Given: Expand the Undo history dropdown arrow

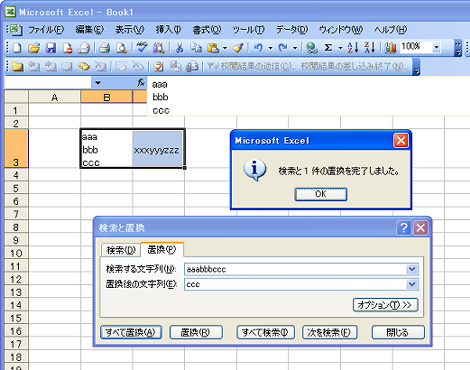Looking at the screenshot, I should pyautogui.click(x=270, y=48).
